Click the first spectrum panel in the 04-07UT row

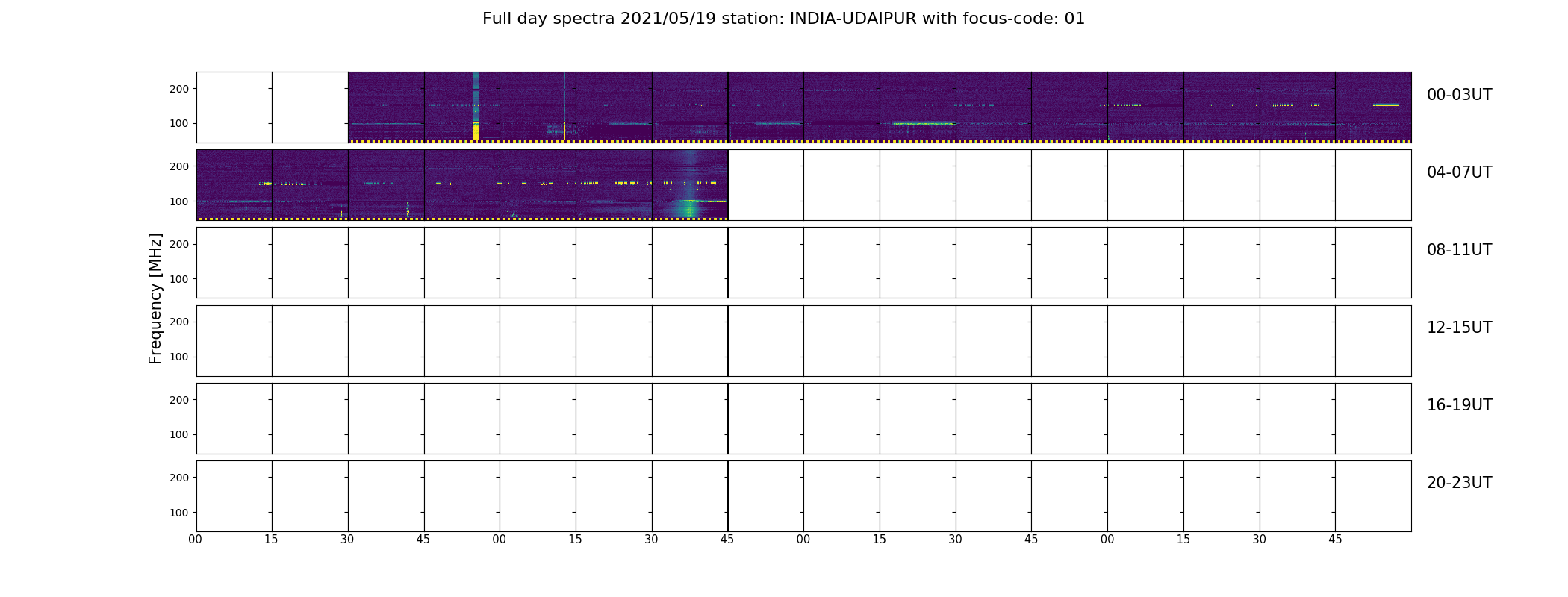234,185
